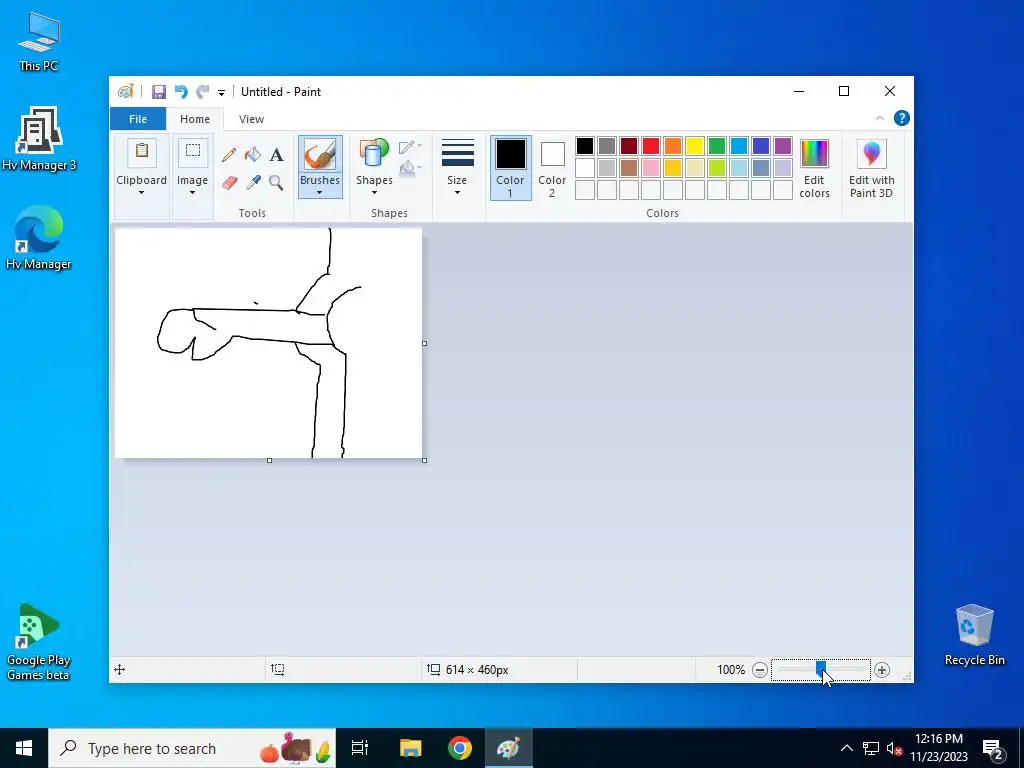Open the Customize Quick Access Toolbar dropdown
The image size is (1024, 768).
(221, 93)
